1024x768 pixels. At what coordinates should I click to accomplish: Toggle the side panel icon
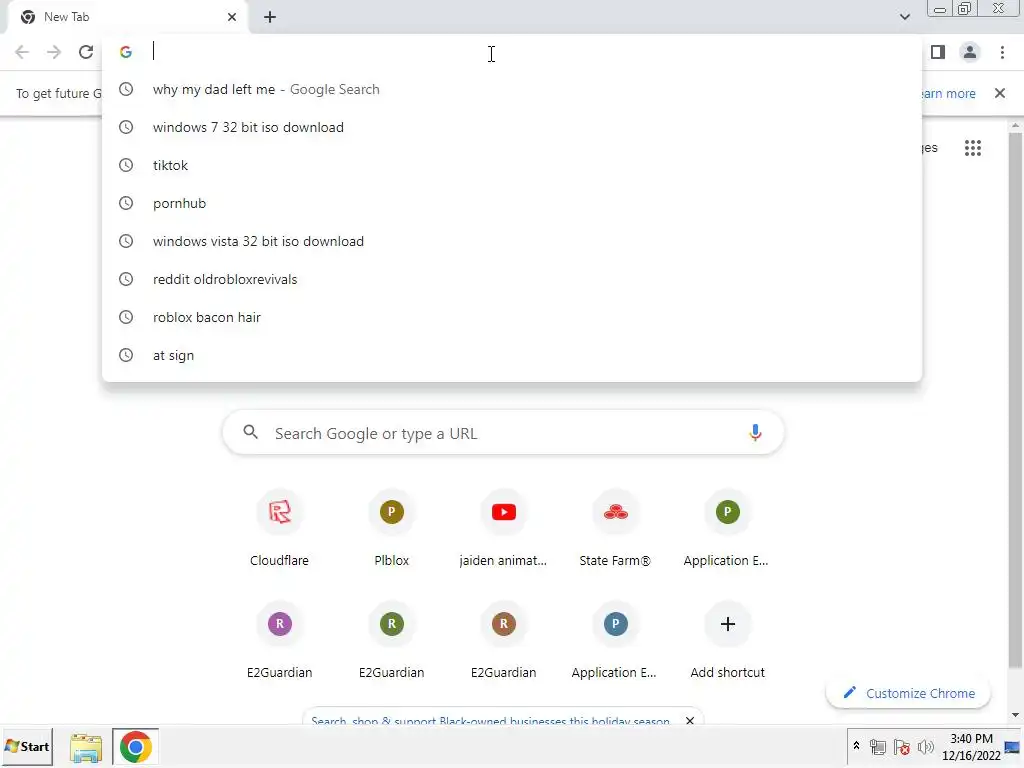coord(938,52)
